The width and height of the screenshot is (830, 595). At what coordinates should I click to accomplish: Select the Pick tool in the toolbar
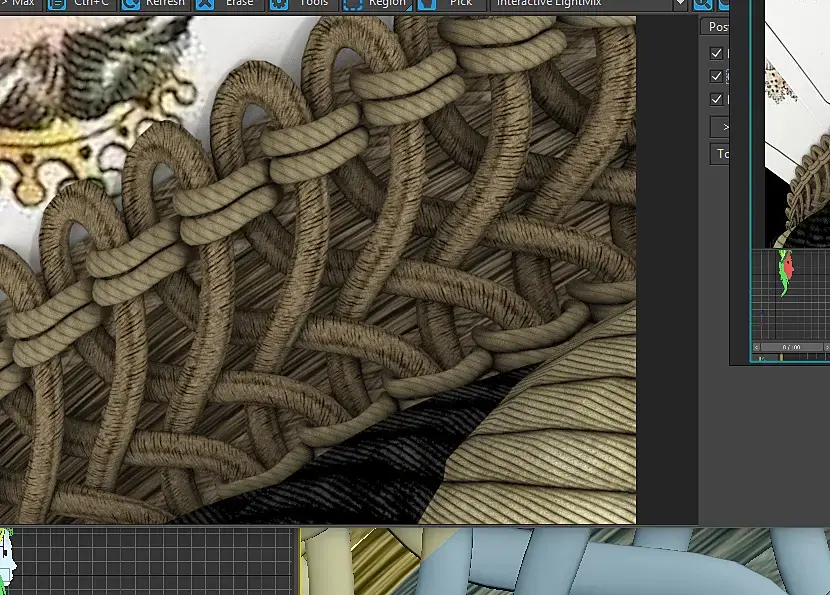(450, 4)
